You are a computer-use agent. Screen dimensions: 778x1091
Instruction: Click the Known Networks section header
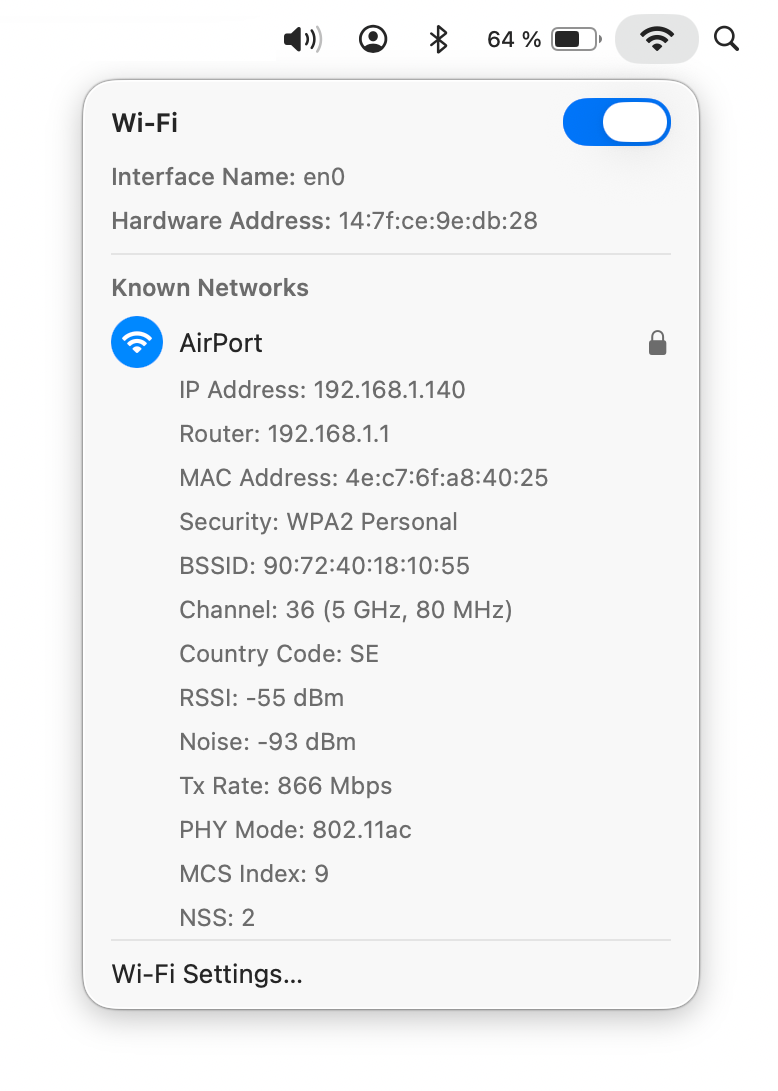click(210, 288)
